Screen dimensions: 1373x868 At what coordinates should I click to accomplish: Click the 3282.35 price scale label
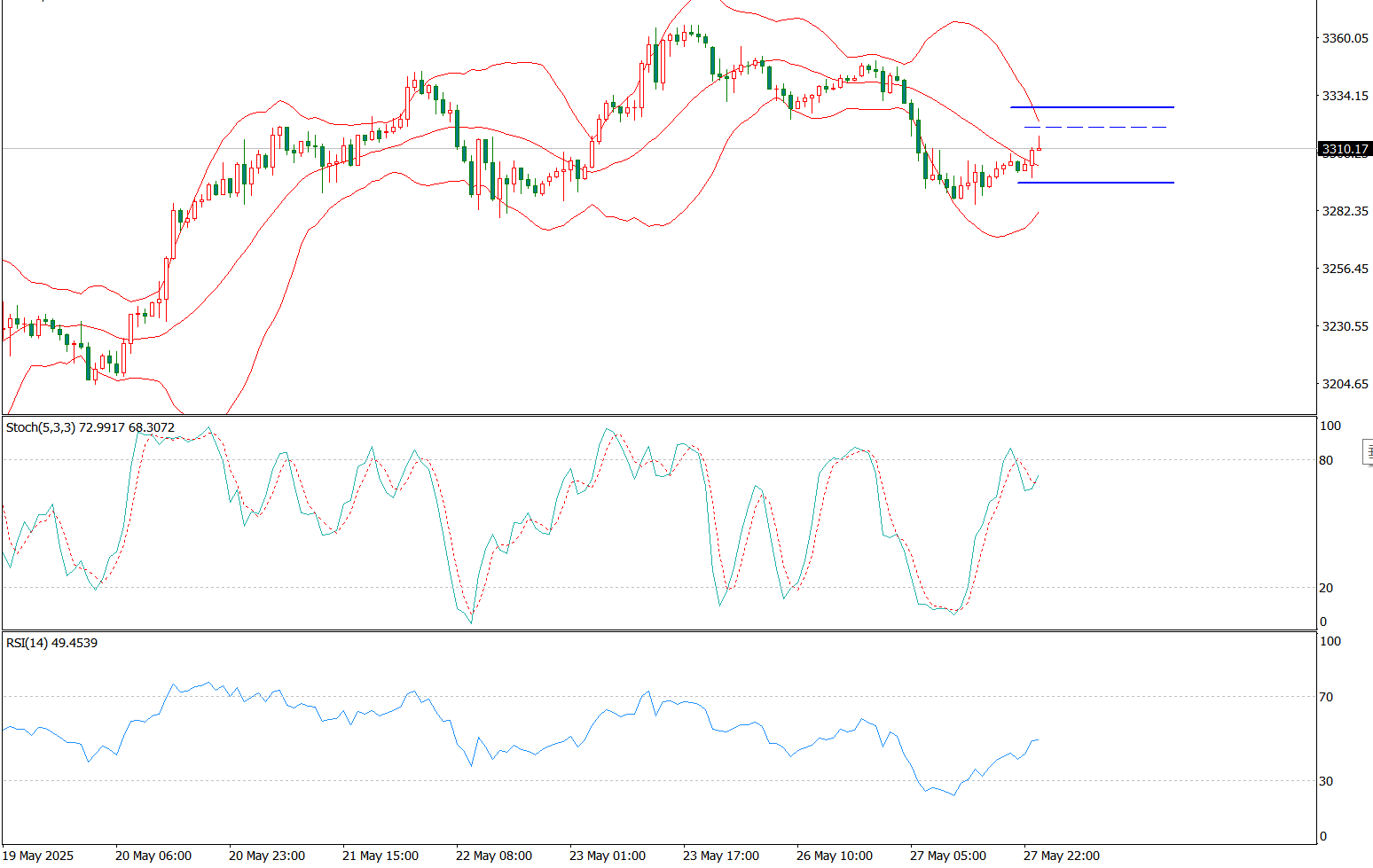[1345, 211]
